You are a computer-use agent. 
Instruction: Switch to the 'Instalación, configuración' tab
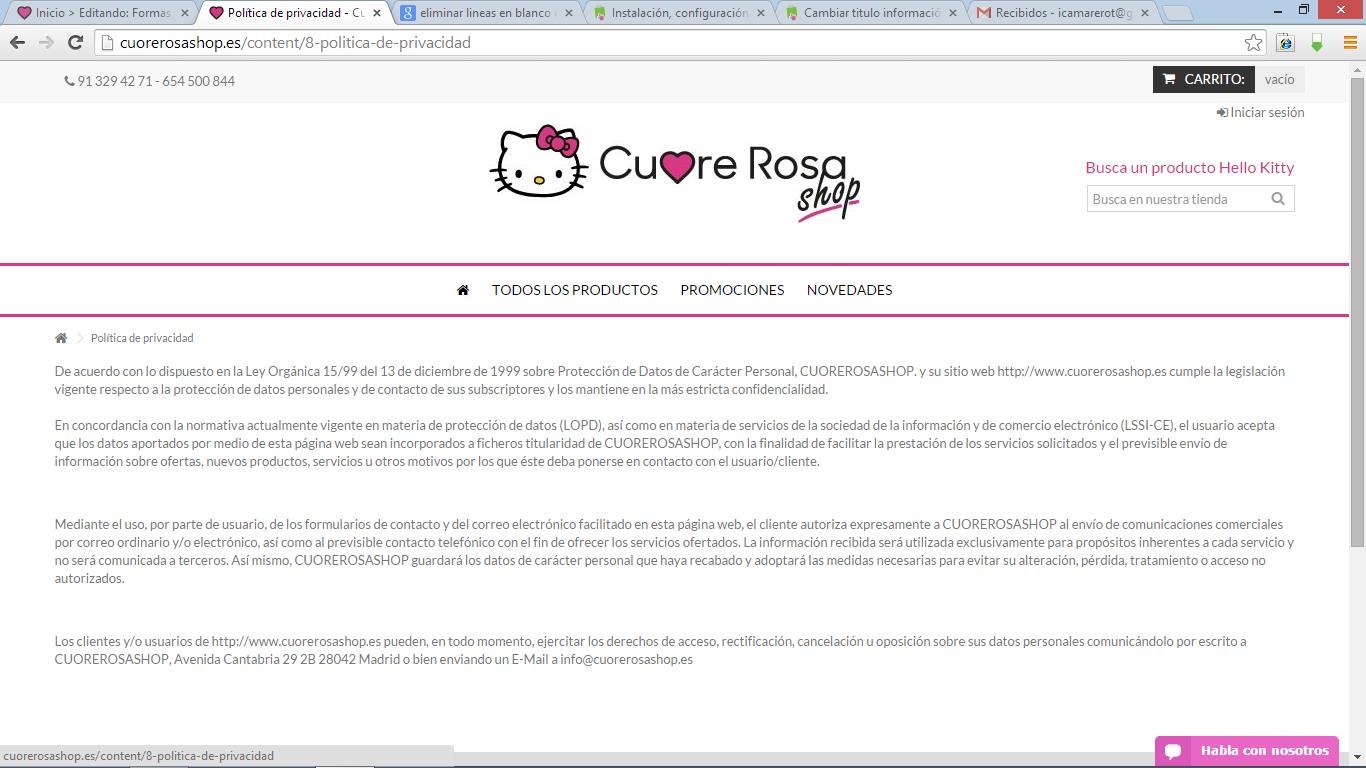(x=679, y=13)
